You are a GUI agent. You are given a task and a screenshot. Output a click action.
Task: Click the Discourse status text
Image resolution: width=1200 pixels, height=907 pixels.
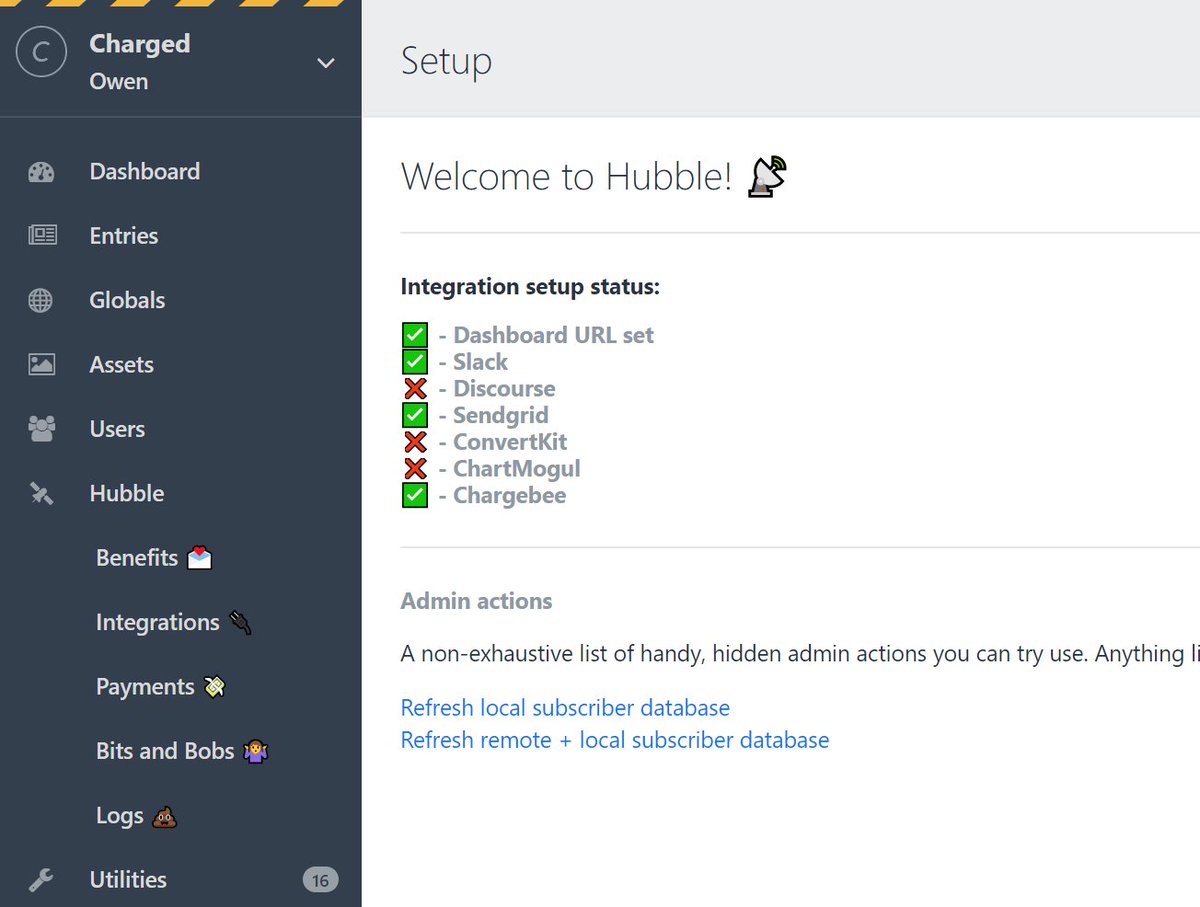(x=504, y=389)
